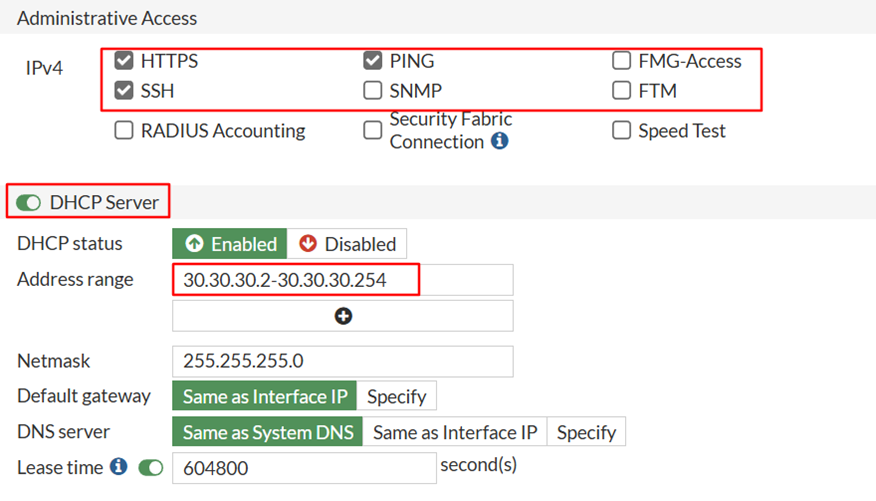The image size is (876, 501).
Task: Click the 'DNS server' label
Action: click(63, 431)
